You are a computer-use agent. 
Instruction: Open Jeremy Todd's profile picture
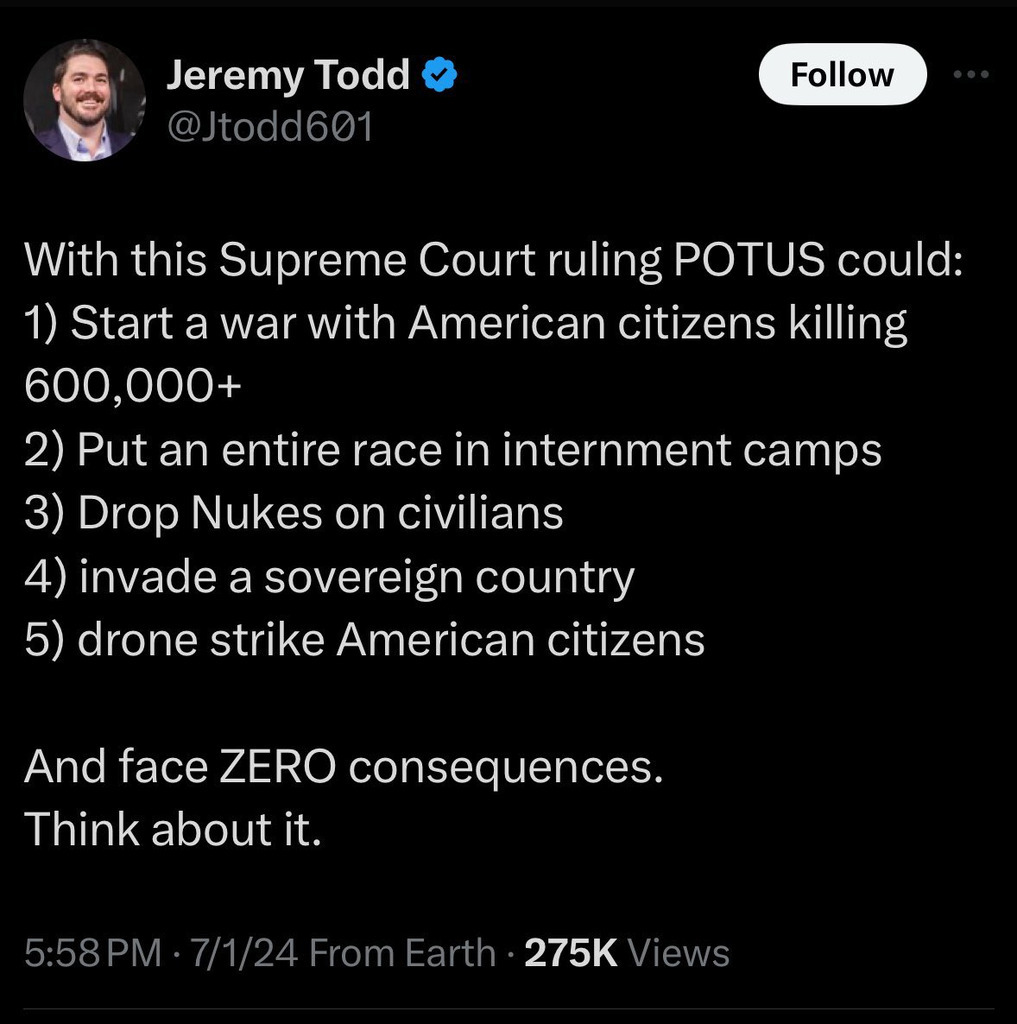tap(84, 100)
